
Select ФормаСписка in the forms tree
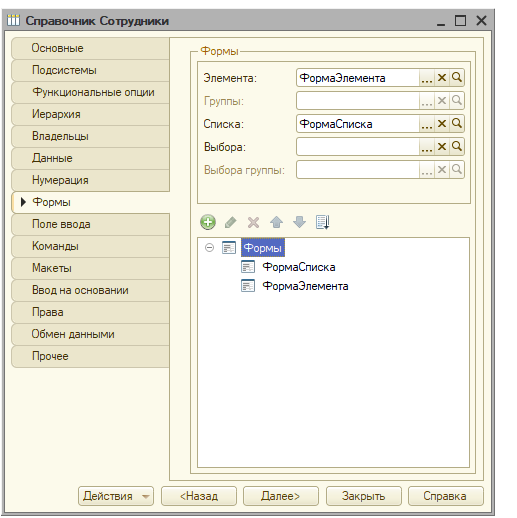(x=299, y=267)
